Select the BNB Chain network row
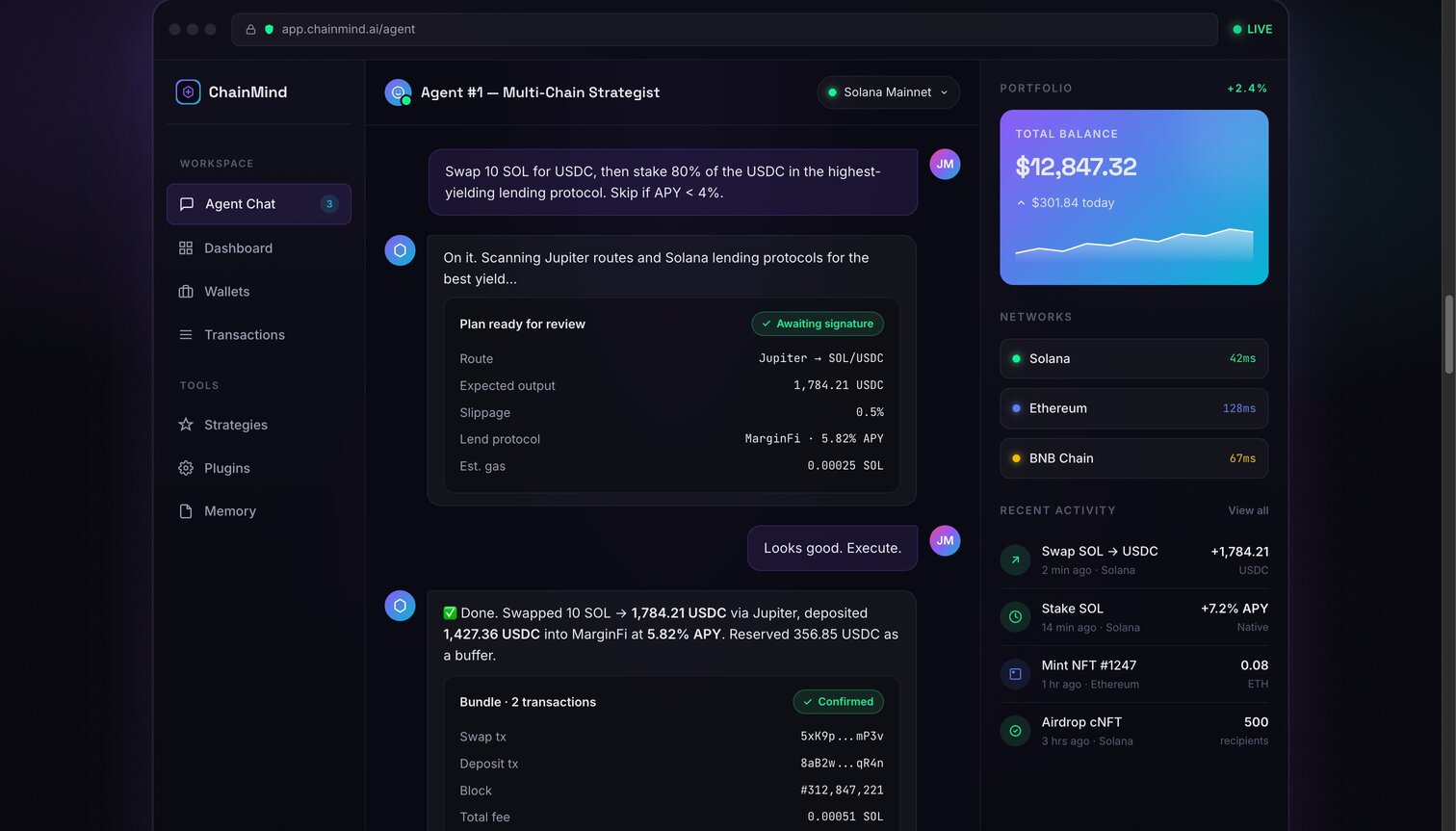The width and height of the screenshot is (1456, 831). [x=1133, y=458]
